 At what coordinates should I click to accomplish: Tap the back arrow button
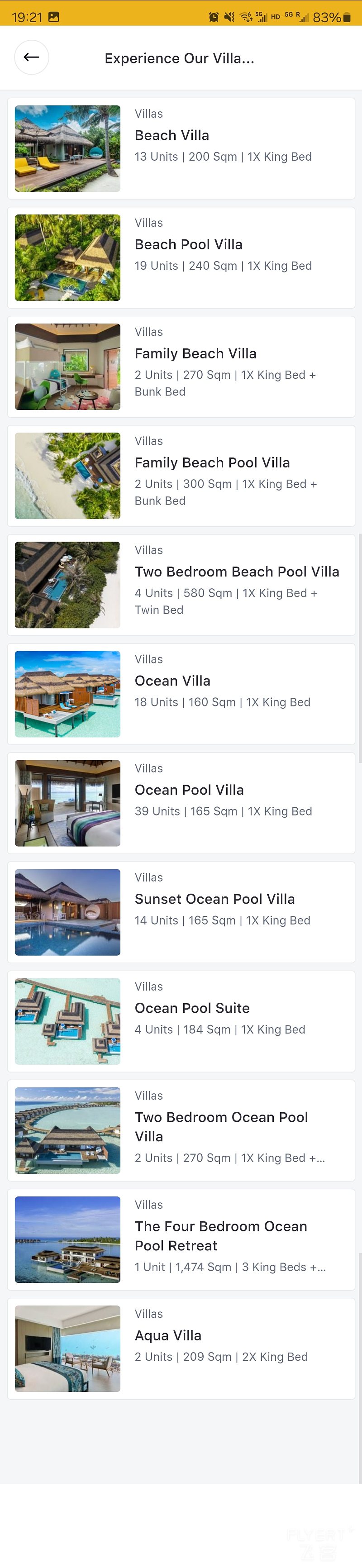pos(32,57)
